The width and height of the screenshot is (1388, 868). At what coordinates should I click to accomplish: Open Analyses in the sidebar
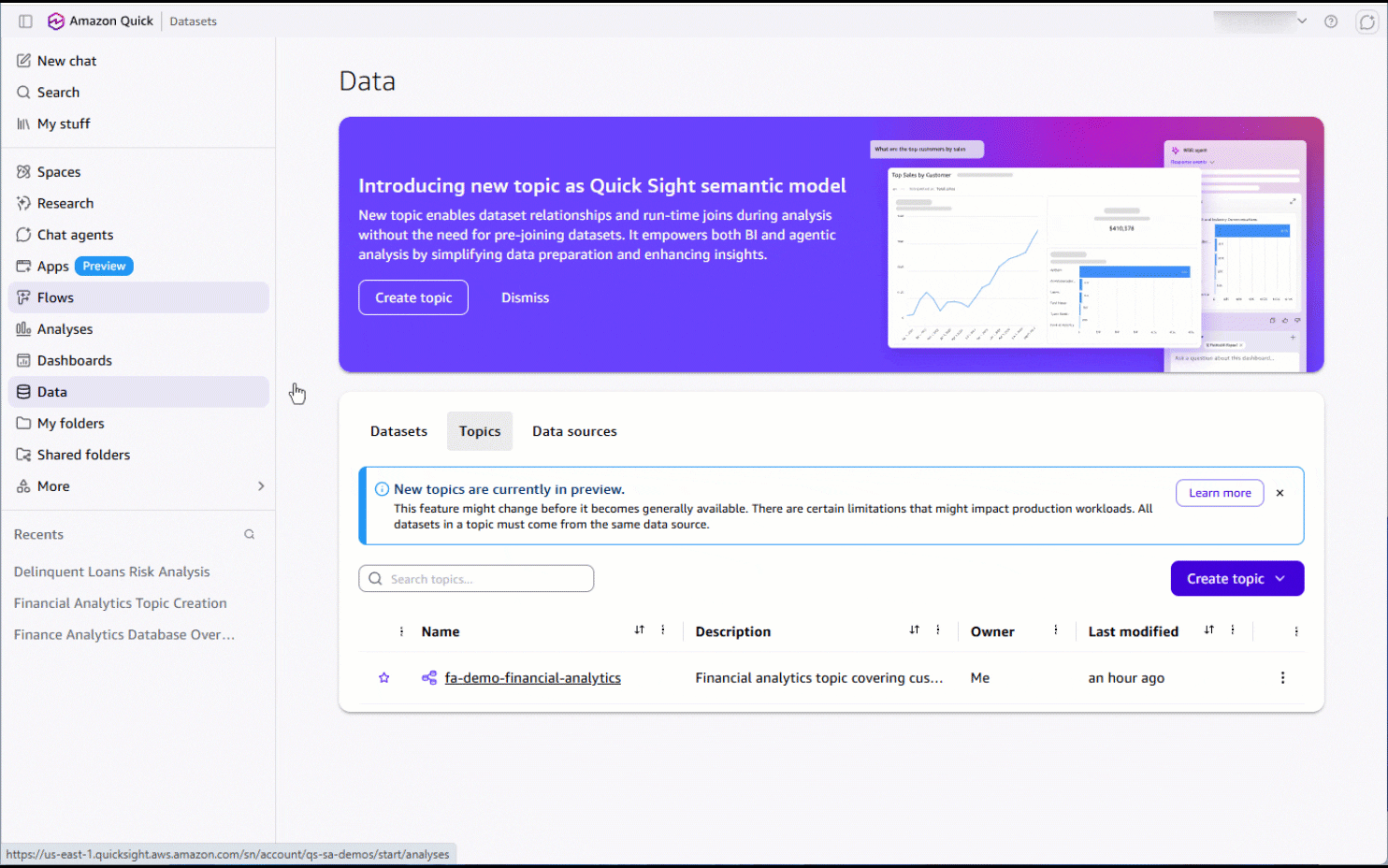pos(138,329)
